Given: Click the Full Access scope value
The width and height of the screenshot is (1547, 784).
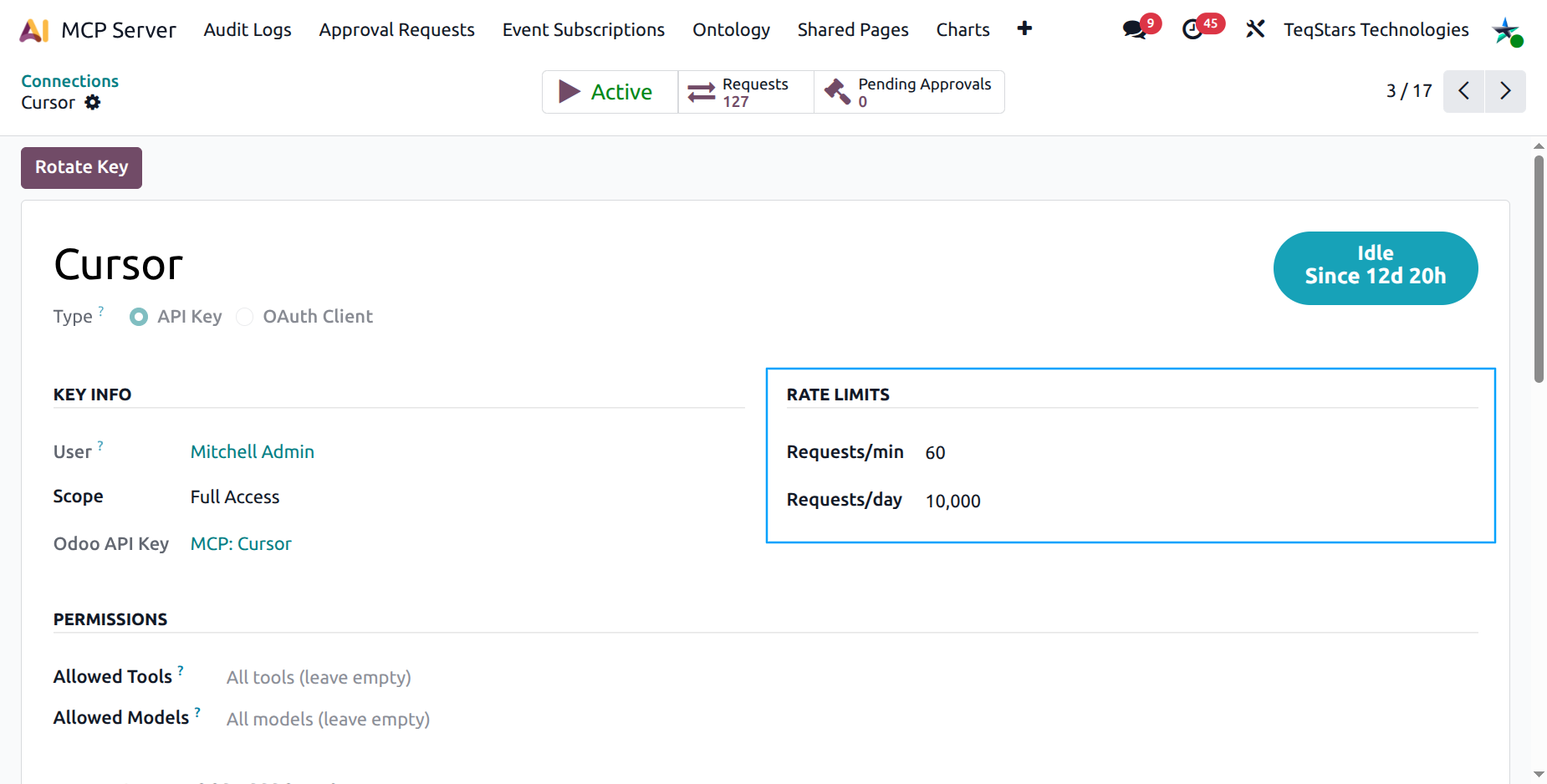Looking at the screenshot, I should (235, 496).
